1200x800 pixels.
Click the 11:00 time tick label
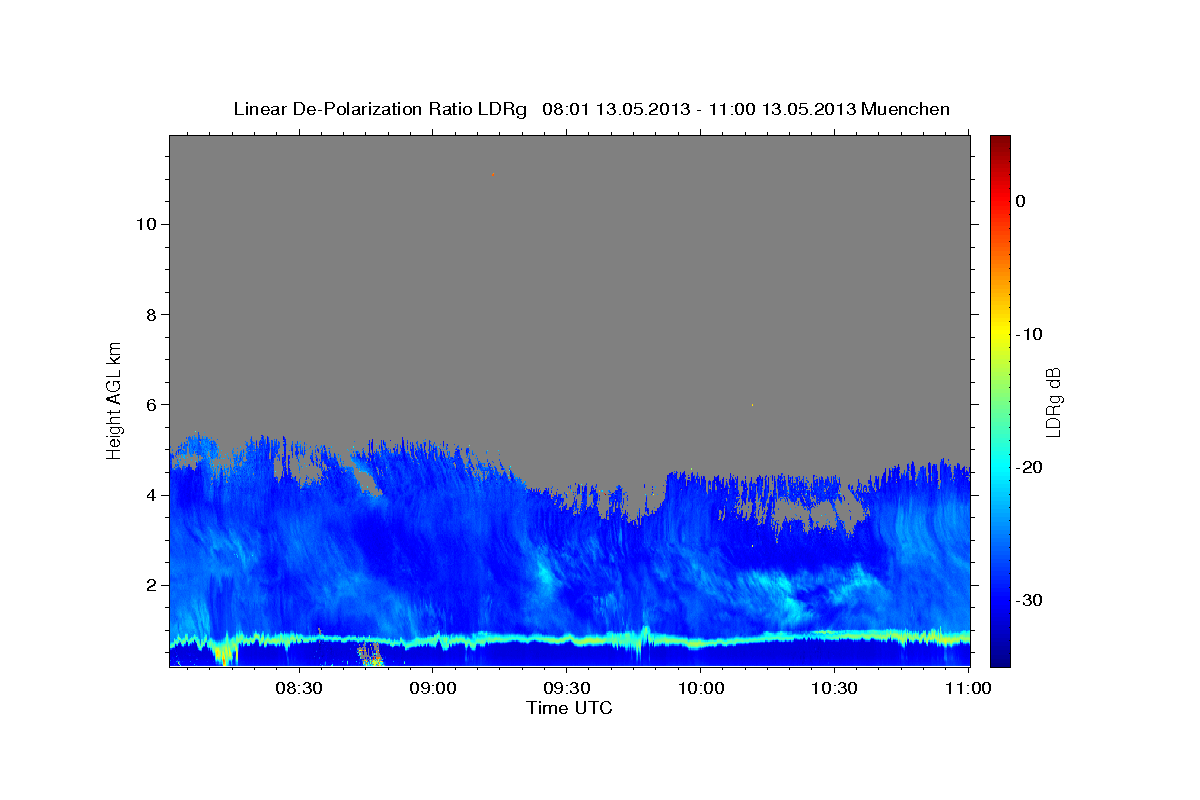[x=967, y=689]
